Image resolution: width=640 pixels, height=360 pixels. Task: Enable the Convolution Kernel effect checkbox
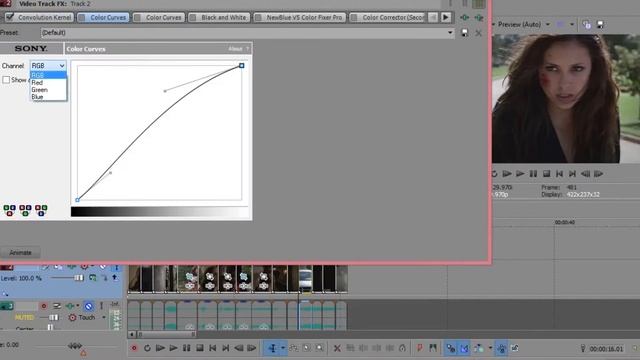point(10,17)
